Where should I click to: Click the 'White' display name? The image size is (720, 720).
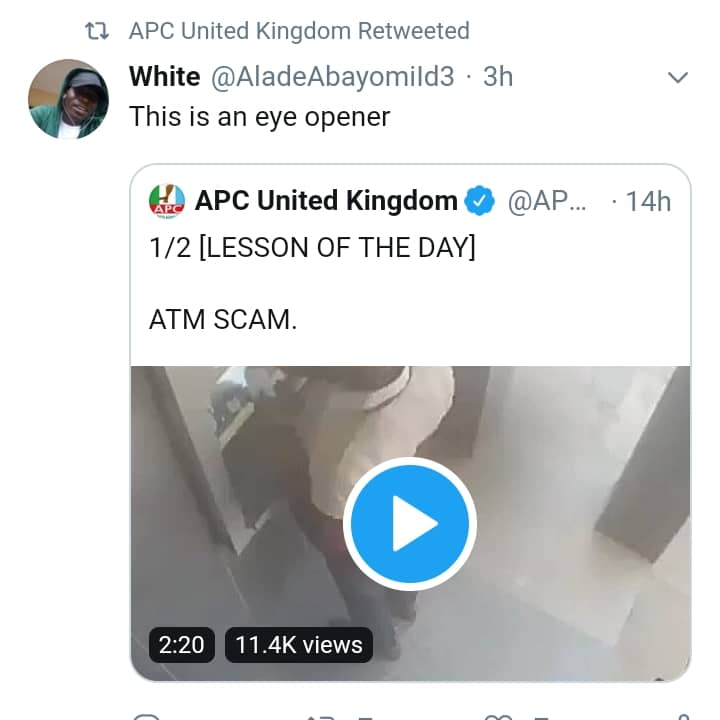pos(165,76)
